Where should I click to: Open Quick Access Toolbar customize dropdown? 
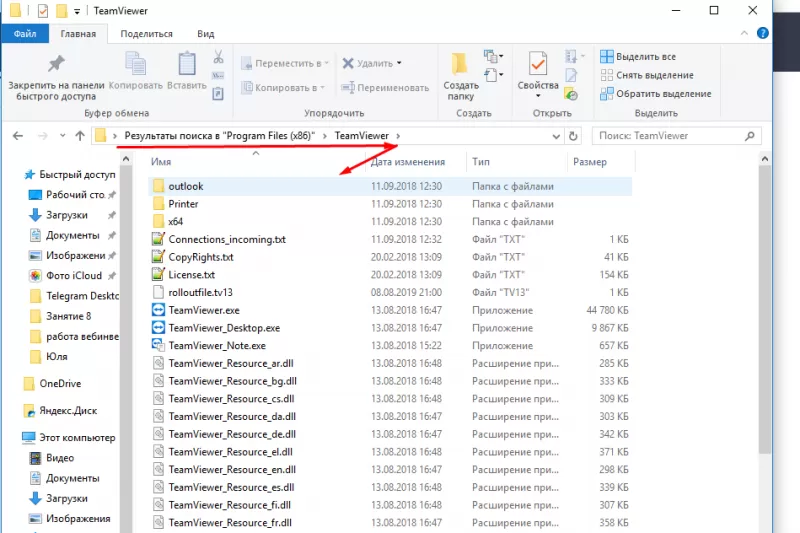tap(77, 11)
